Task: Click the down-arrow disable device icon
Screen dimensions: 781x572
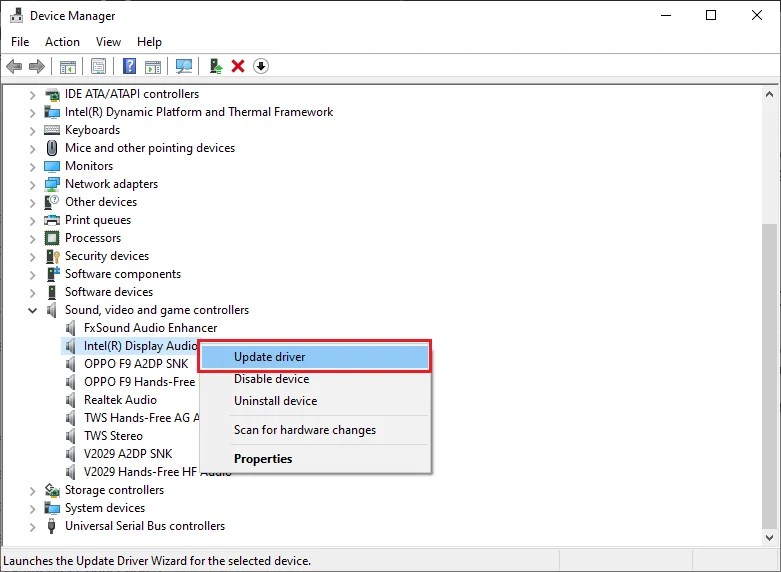Action: [x=261, y=66]
